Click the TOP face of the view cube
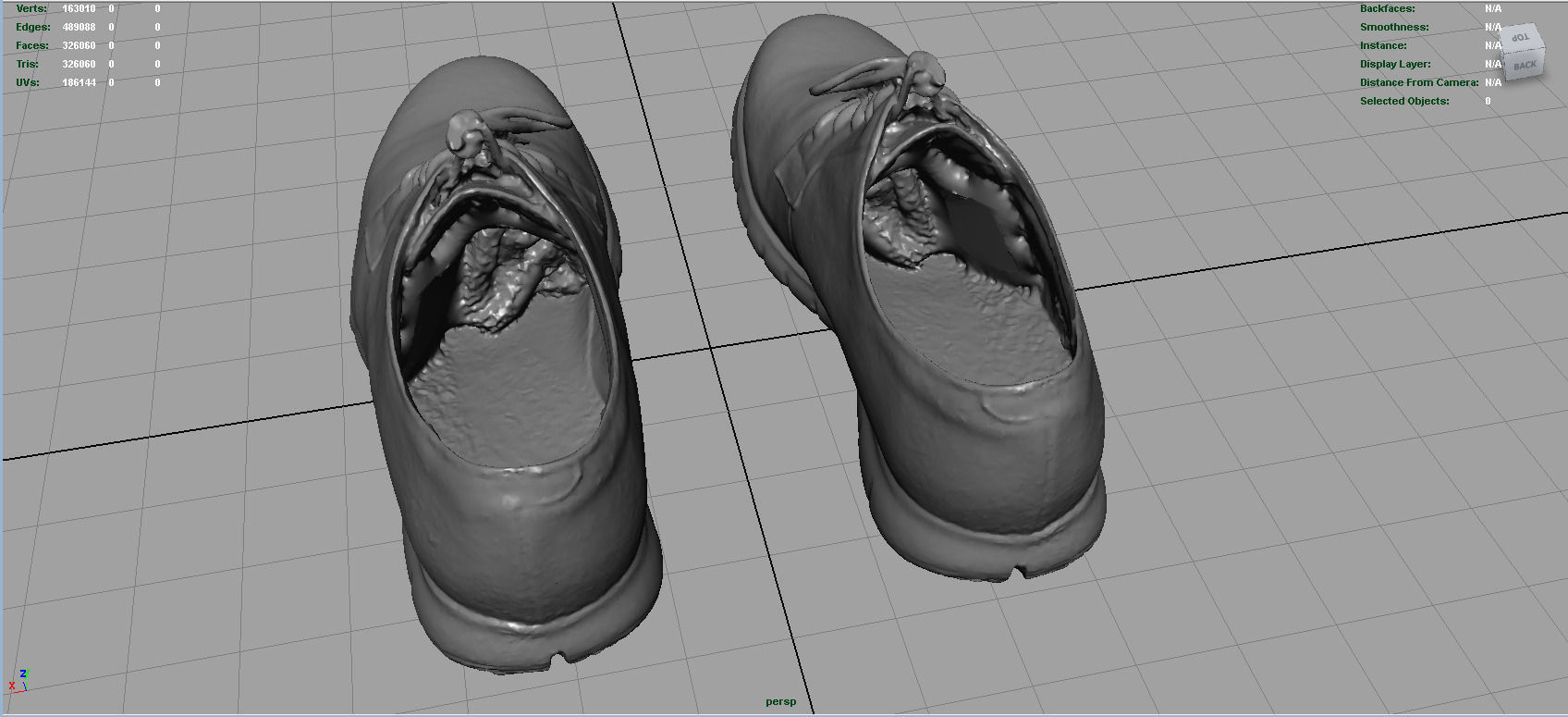The height and width of the screenshot is (717, 1568). pyautogui.click(x=1520, y=38)
